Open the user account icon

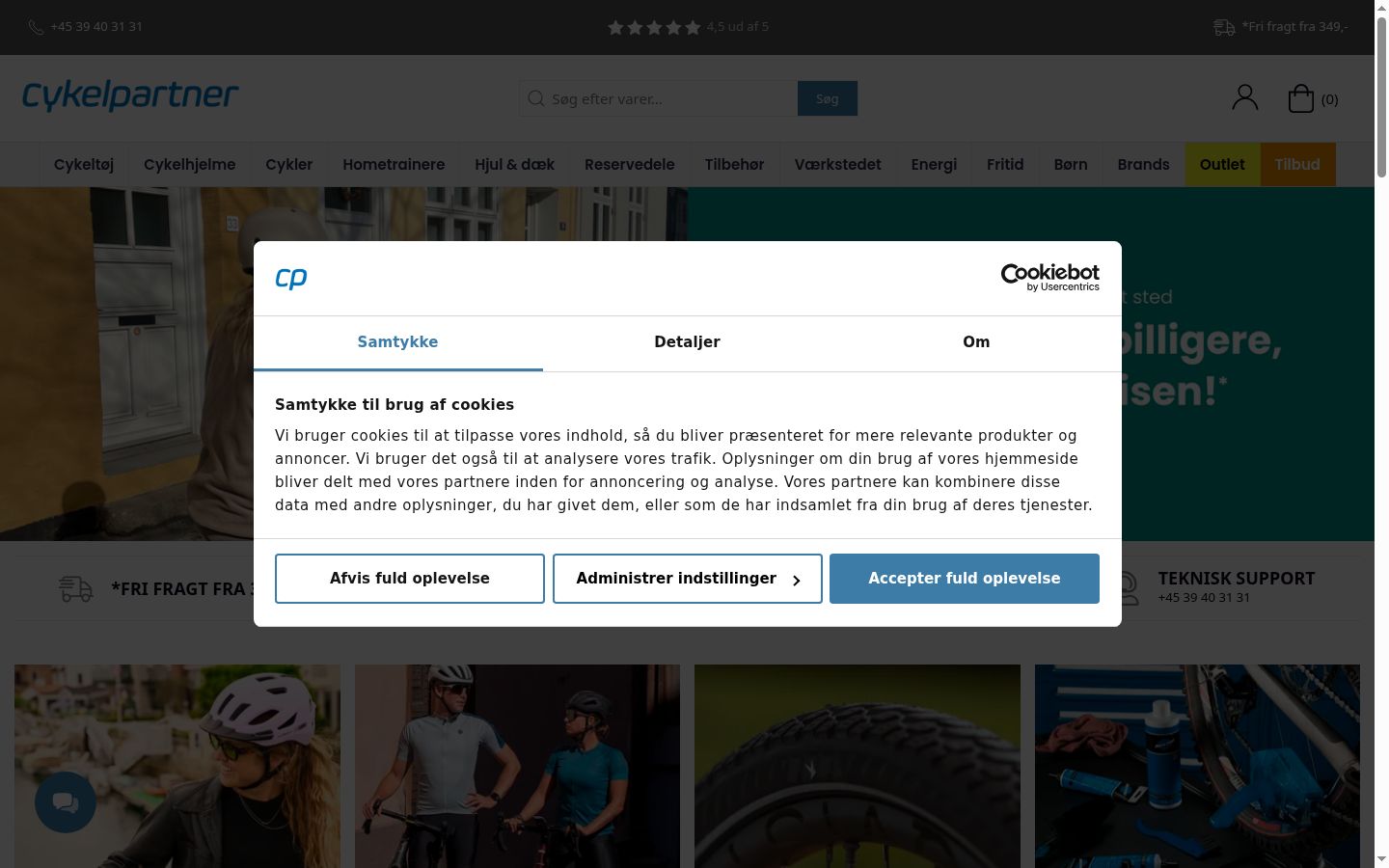pyautogui.click(x=1245, y=97)
